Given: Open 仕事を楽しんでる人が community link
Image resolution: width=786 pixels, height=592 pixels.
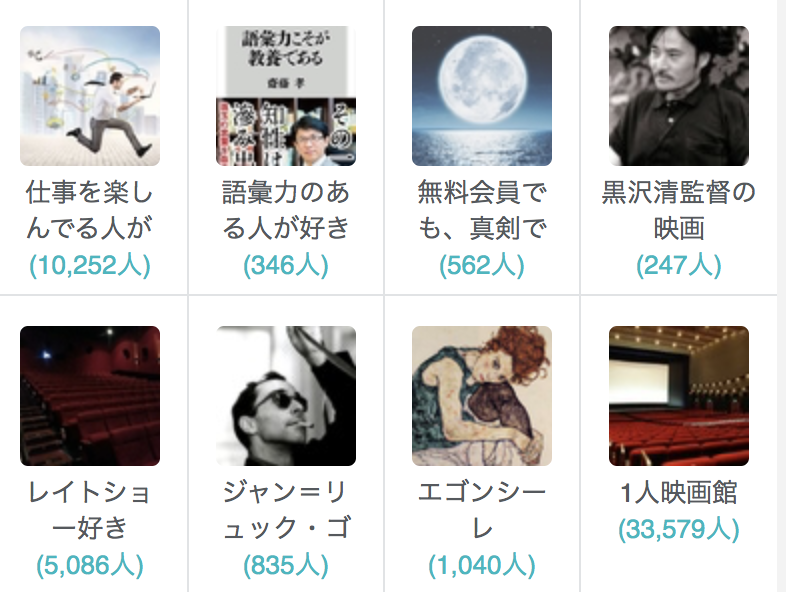Looking at the screenshot, I should [x=90, y=210].
